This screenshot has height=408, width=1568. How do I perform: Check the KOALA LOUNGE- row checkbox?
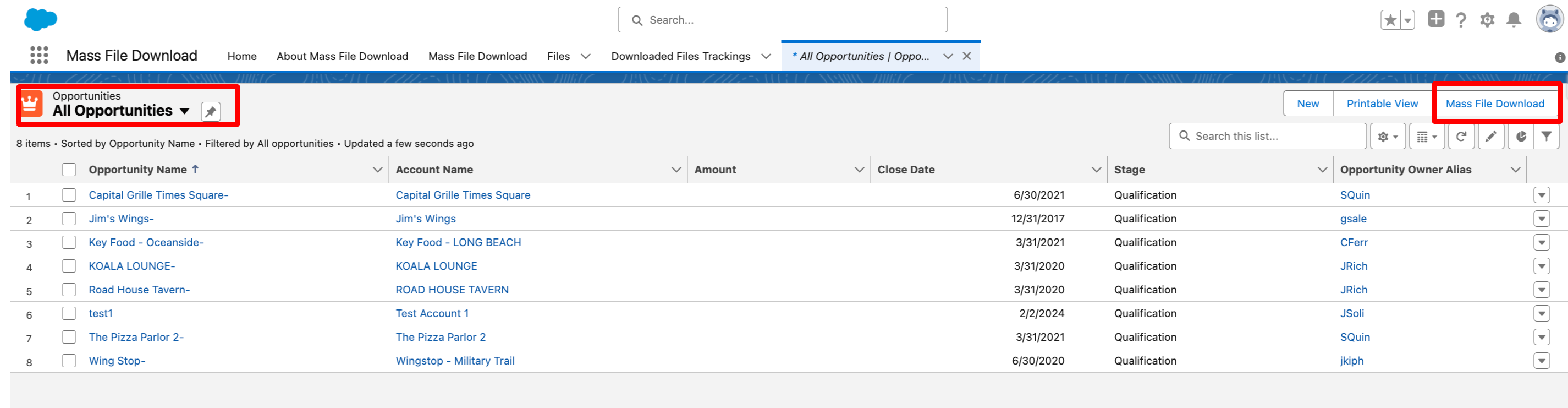[x=69, y=266]
